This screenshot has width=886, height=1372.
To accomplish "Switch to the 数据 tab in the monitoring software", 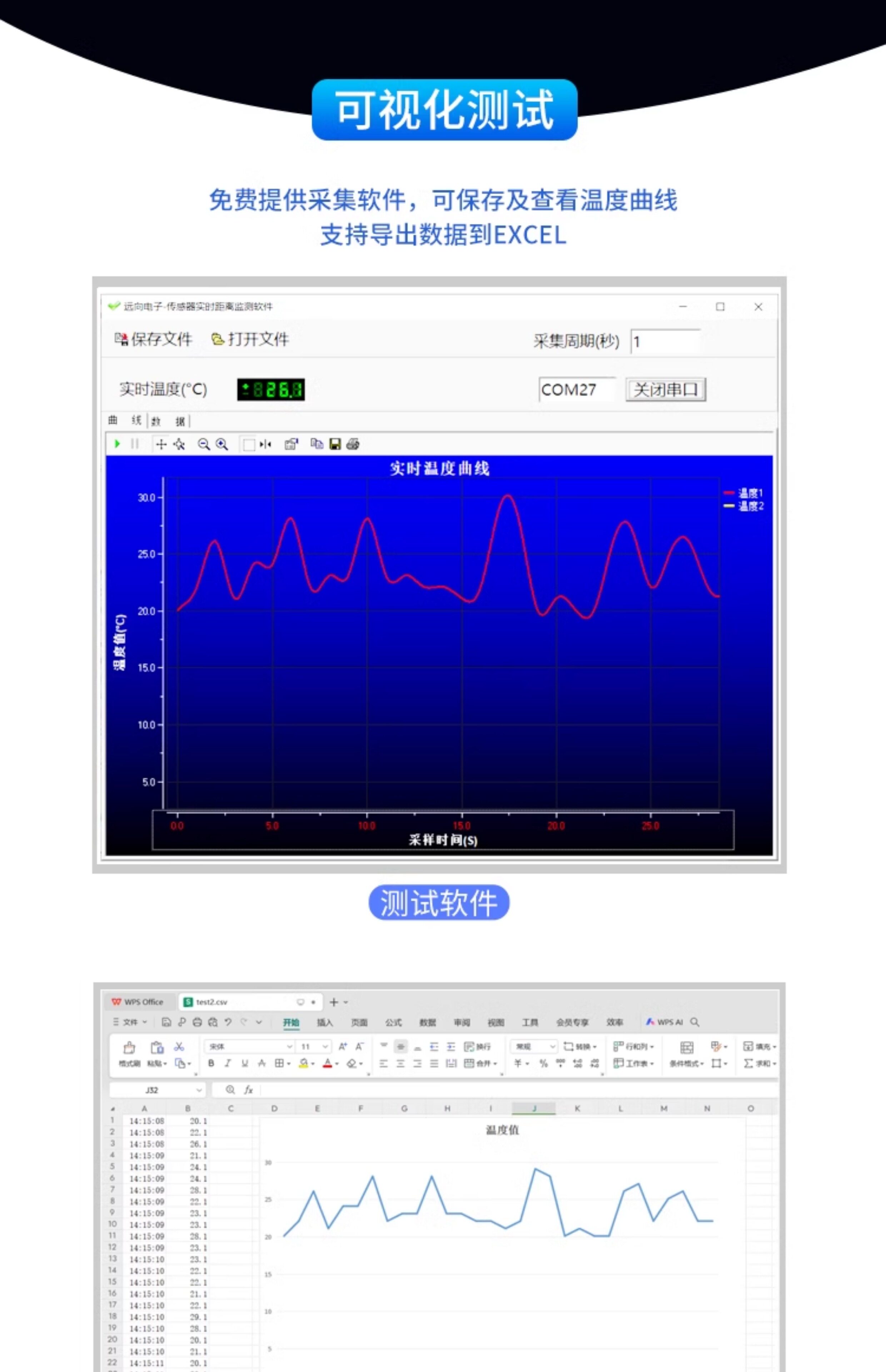I will point(168,421).
